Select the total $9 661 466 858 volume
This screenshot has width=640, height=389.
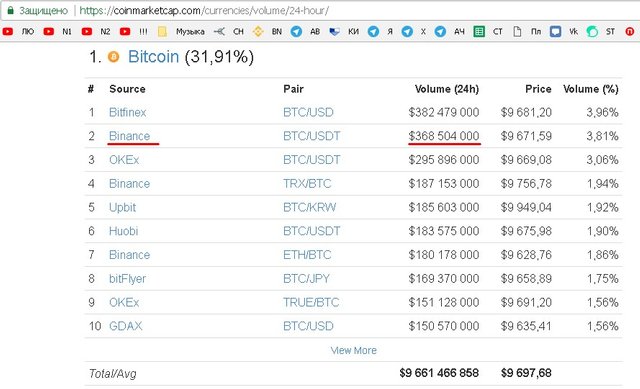tap(439, 373)
